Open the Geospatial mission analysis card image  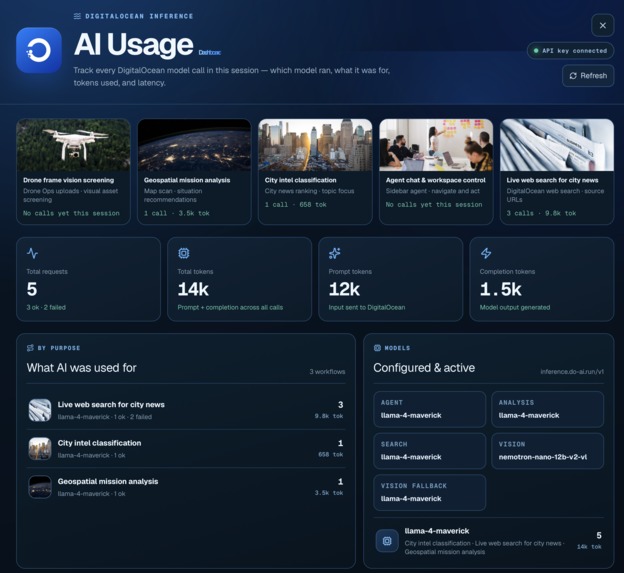194,145
